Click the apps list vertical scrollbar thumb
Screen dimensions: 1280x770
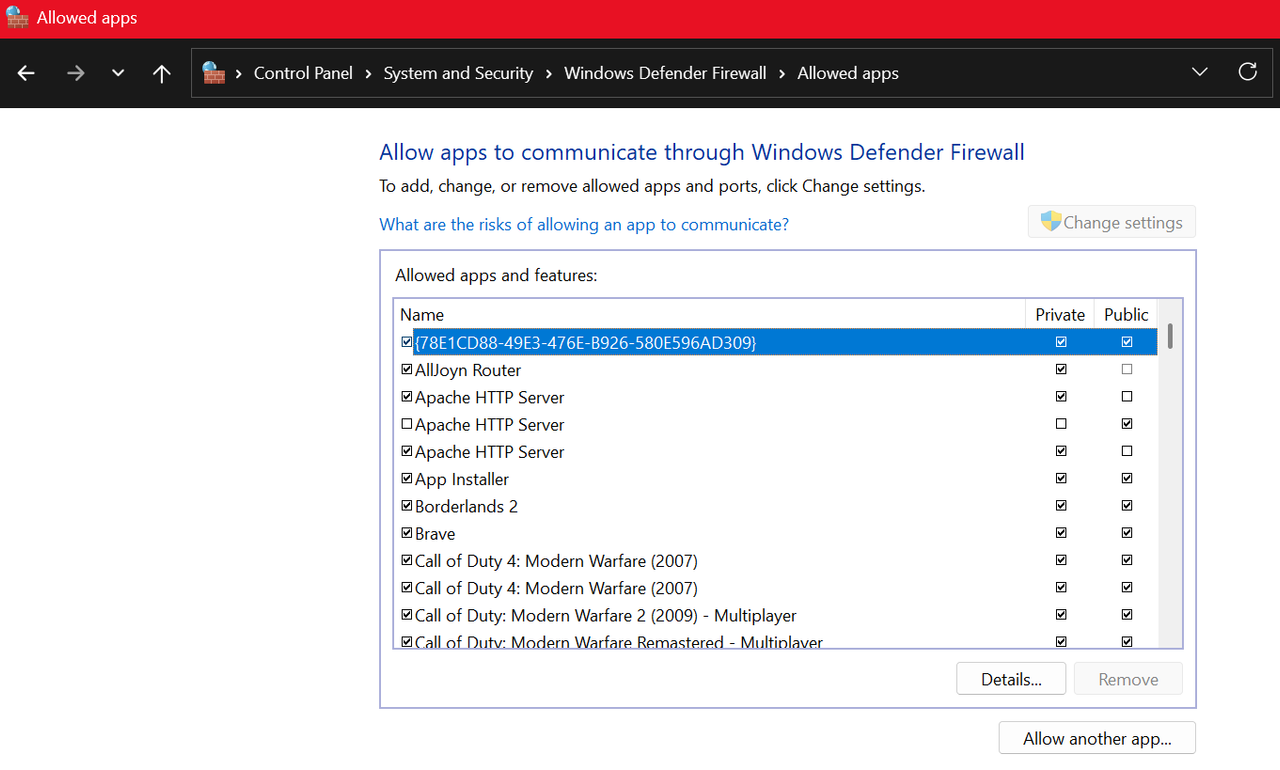pyautogui.click(x=1170, y=336)
